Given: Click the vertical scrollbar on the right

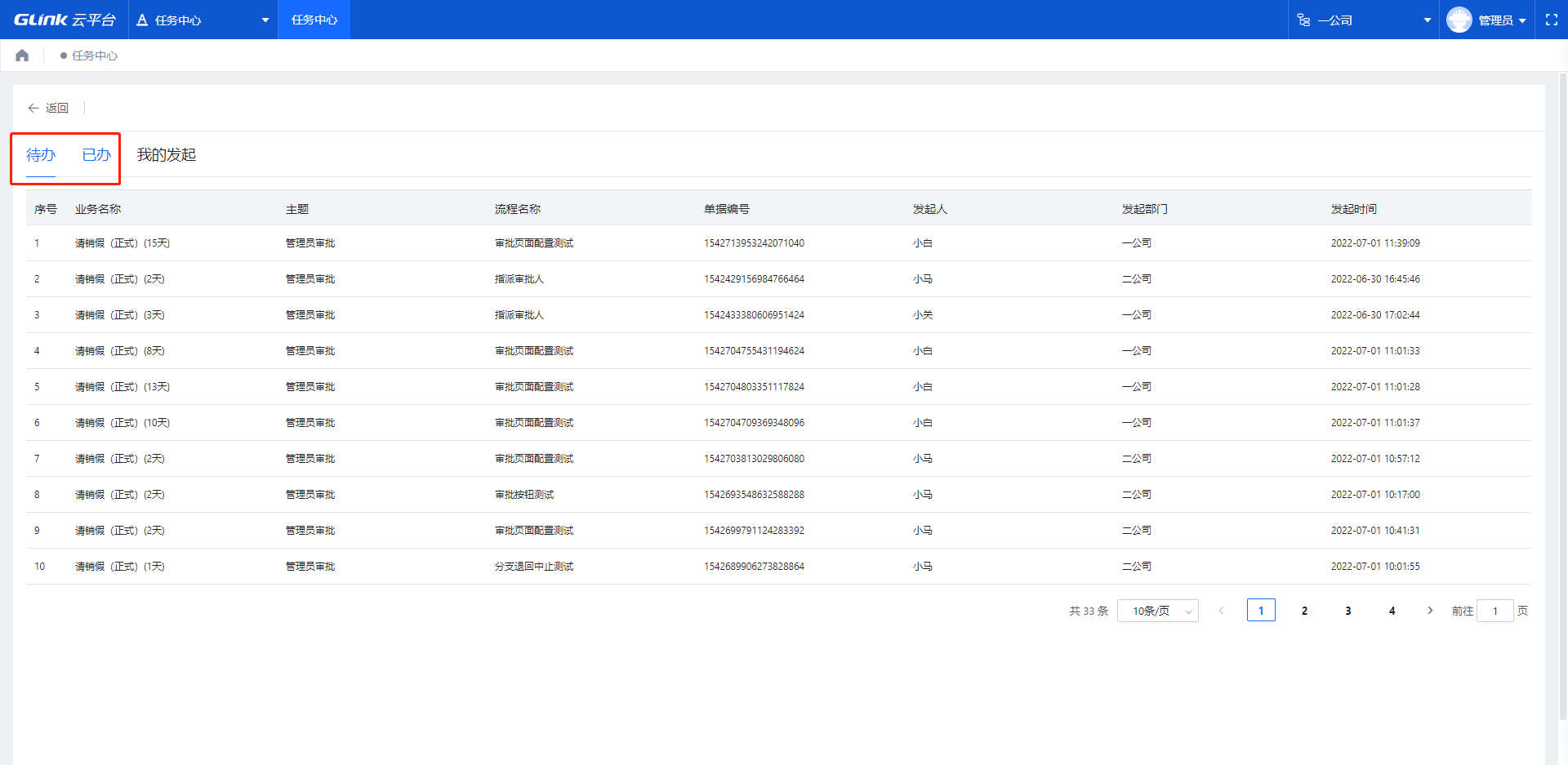Looking at the screenshot, I should [1563, 397].
